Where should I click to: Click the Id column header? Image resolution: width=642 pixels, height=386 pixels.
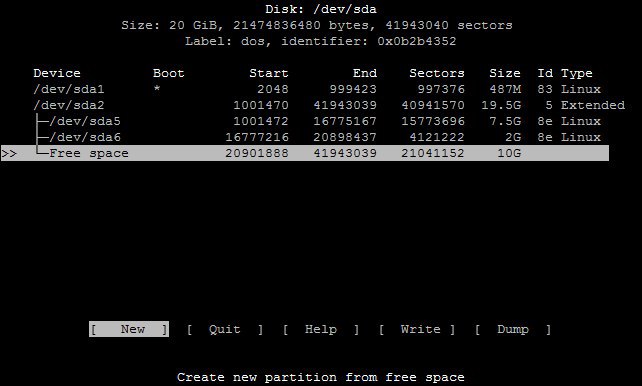[545, 73]
